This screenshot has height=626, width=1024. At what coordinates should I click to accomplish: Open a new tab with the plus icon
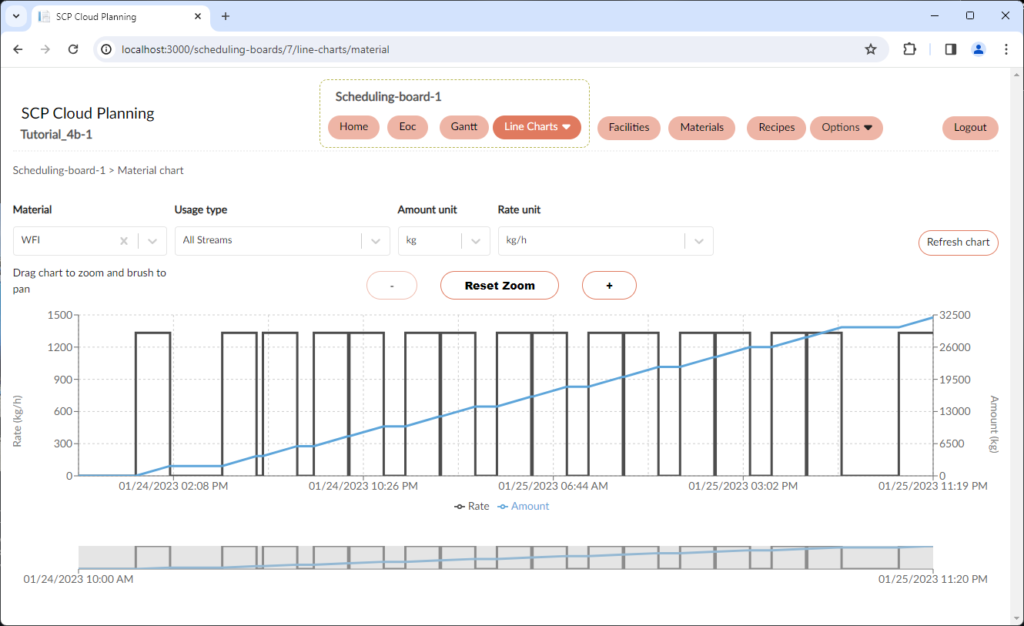[x=226, y=16]
